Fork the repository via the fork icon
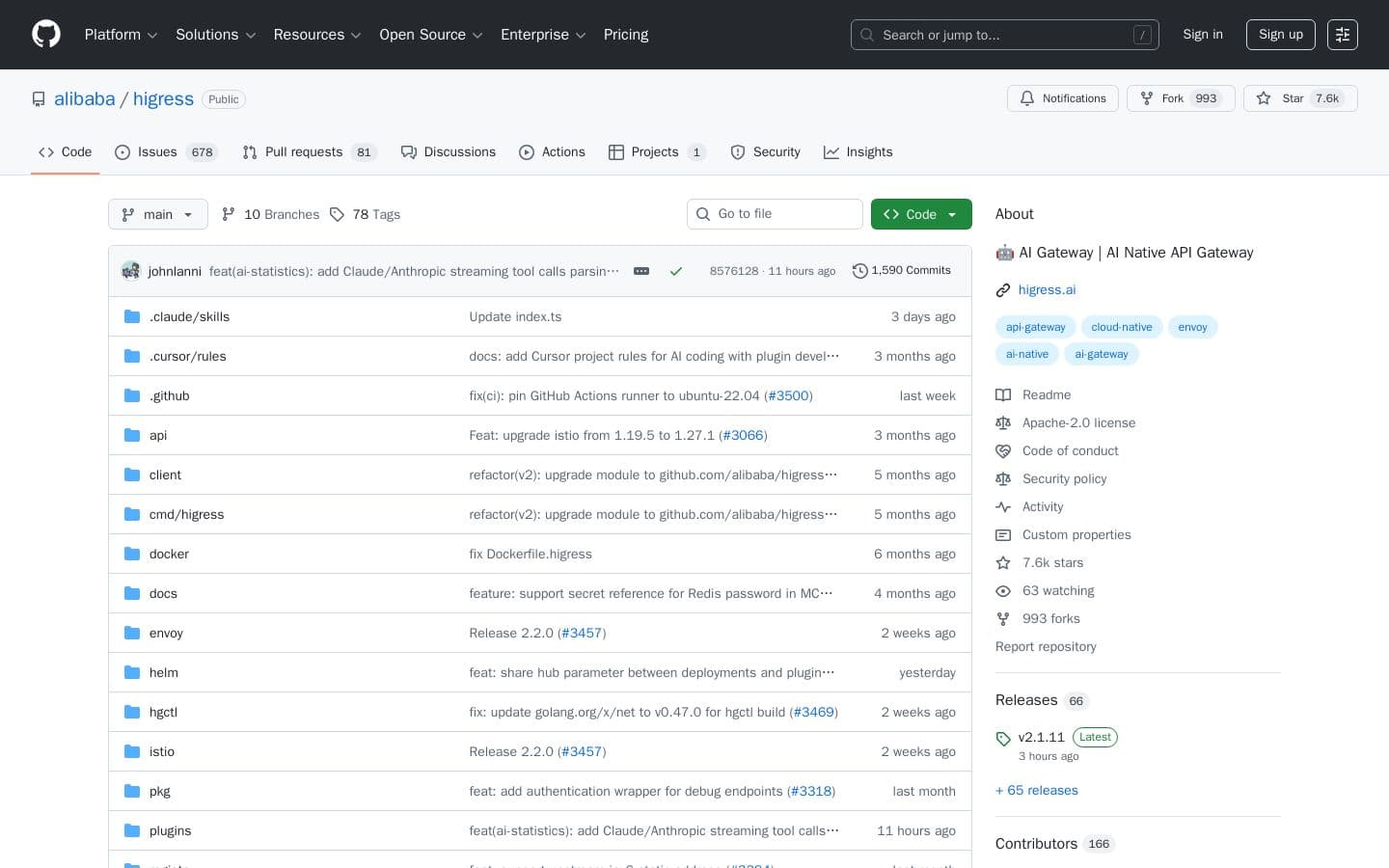This screenshot has height=868, width=1389. [x=1147, y=98]
